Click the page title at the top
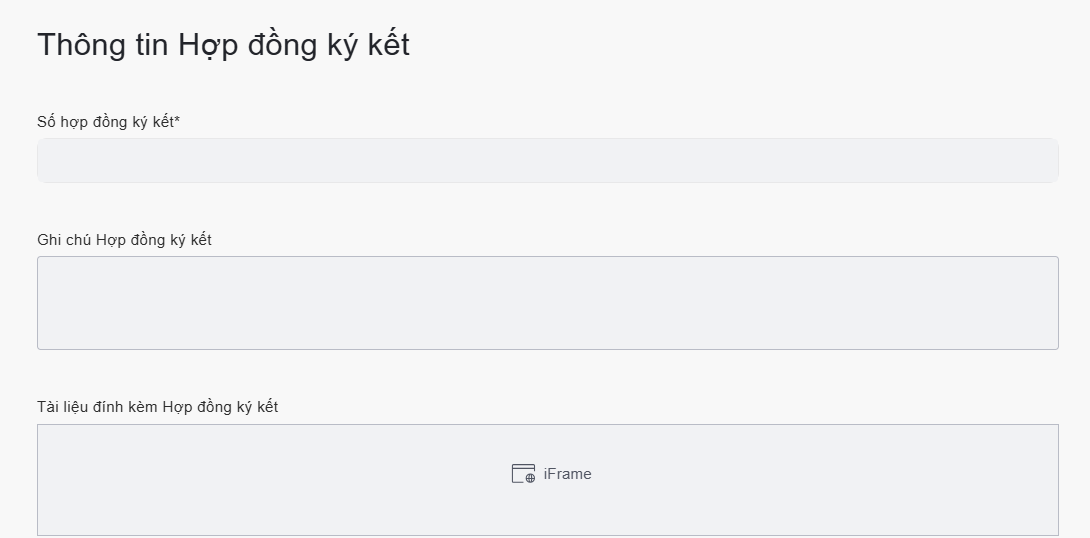The image size is (1090, 538). tap(223, 45)
